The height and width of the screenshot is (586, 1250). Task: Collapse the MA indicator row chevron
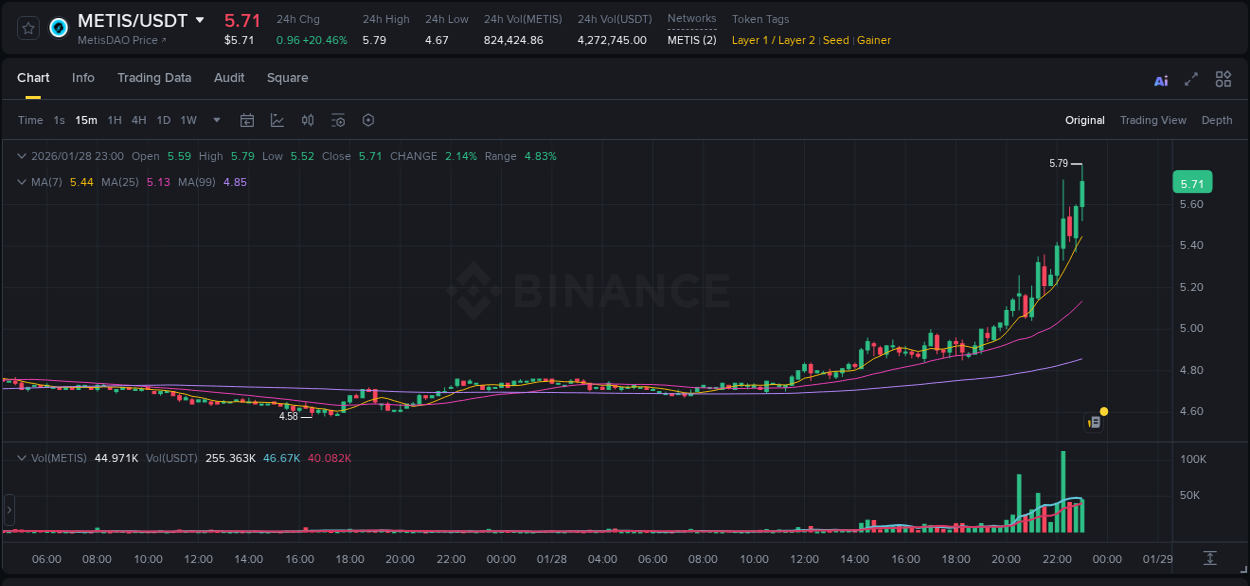tap(22, 182)
